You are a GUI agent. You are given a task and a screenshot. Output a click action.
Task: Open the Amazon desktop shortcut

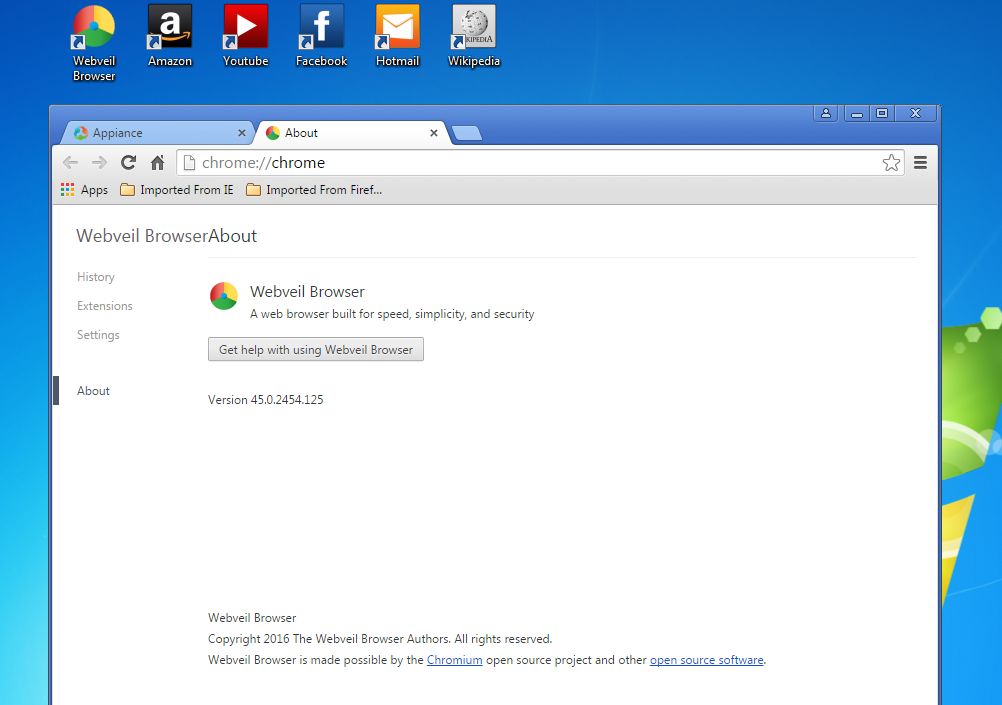click(169, 36)
